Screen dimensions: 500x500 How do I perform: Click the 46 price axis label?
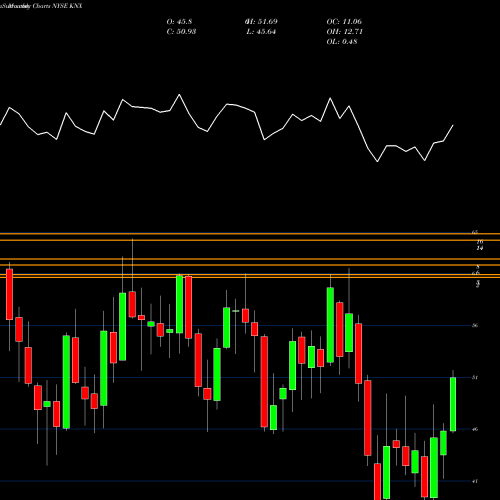coord(475,429)
